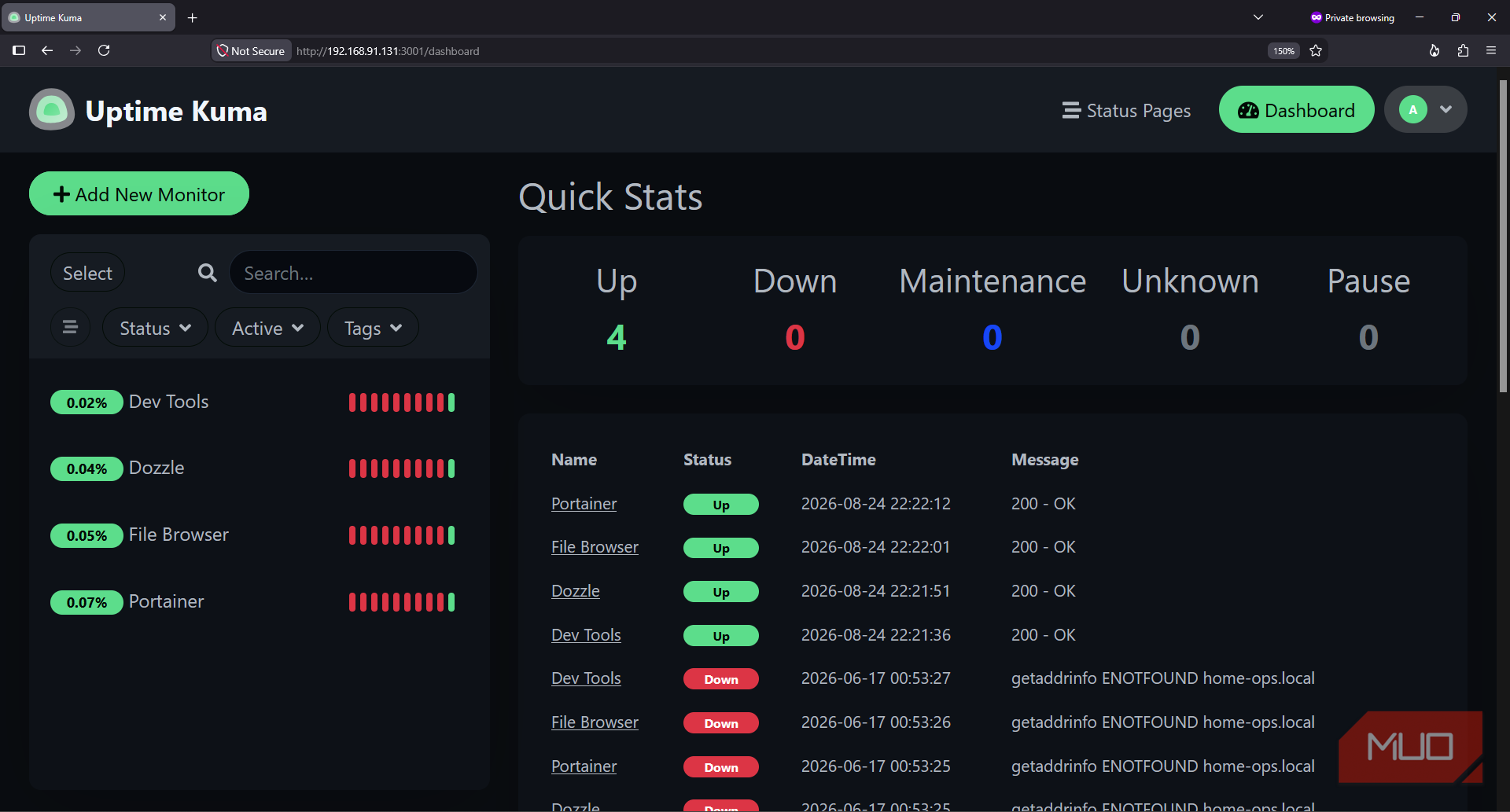This screenshot has height=812, width=1510.
Task: Open the profile dropdown arrow
Action: pyautogui.click(x=1446, y=109)
